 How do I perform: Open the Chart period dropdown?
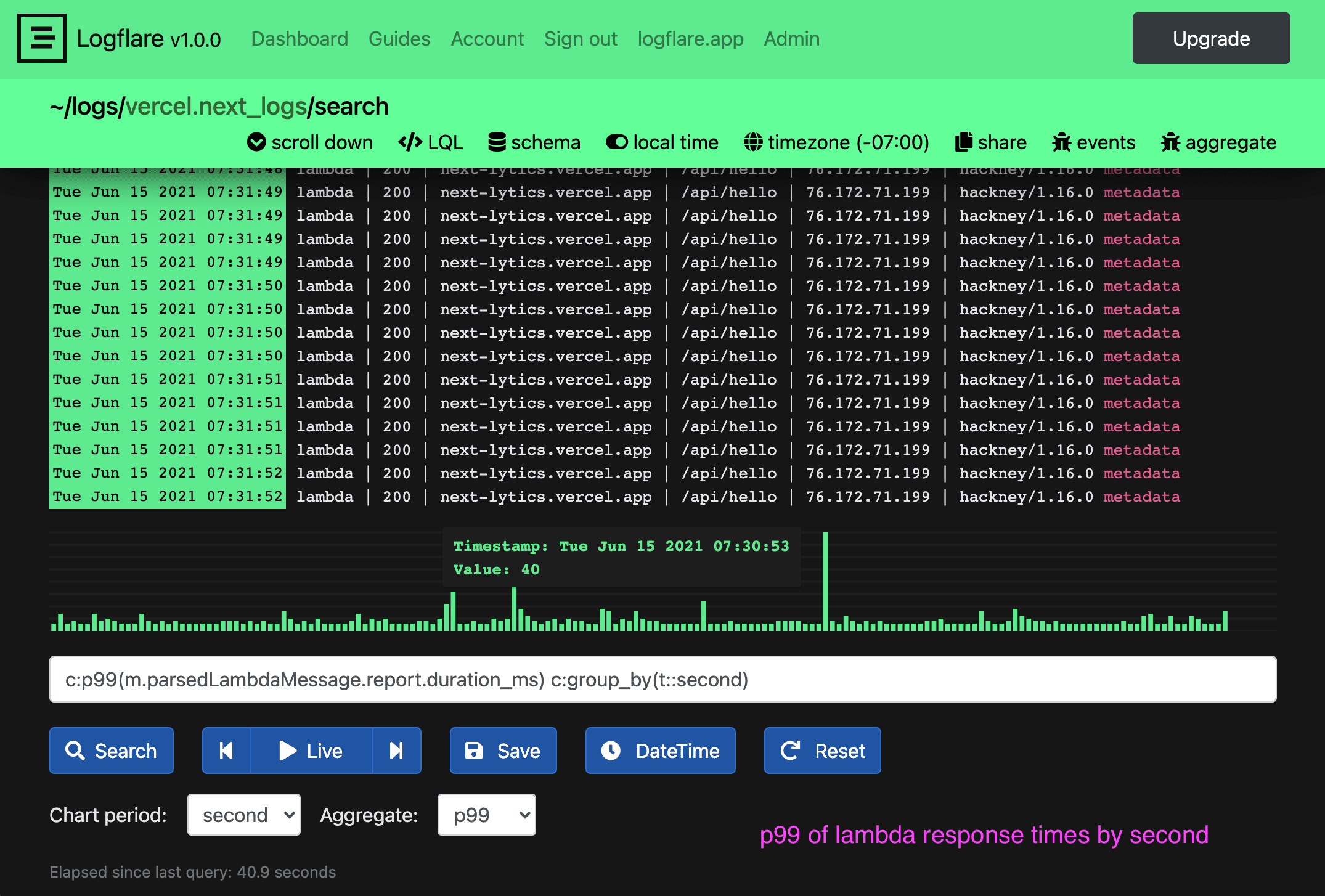coord(243,815)
